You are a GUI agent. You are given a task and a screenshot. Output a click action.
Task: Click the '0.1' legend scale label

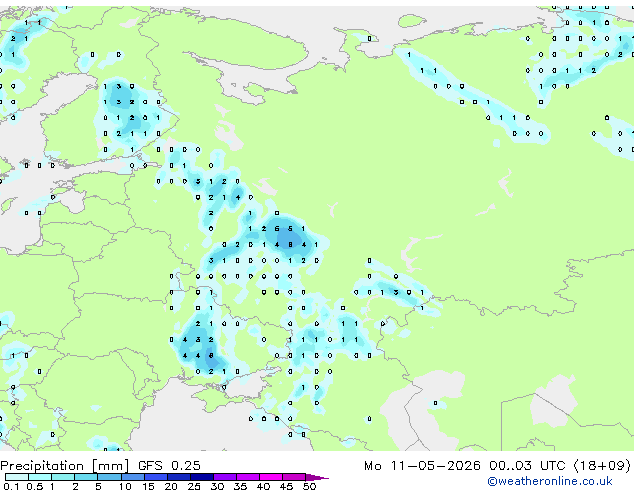click(x=12, y=486)
